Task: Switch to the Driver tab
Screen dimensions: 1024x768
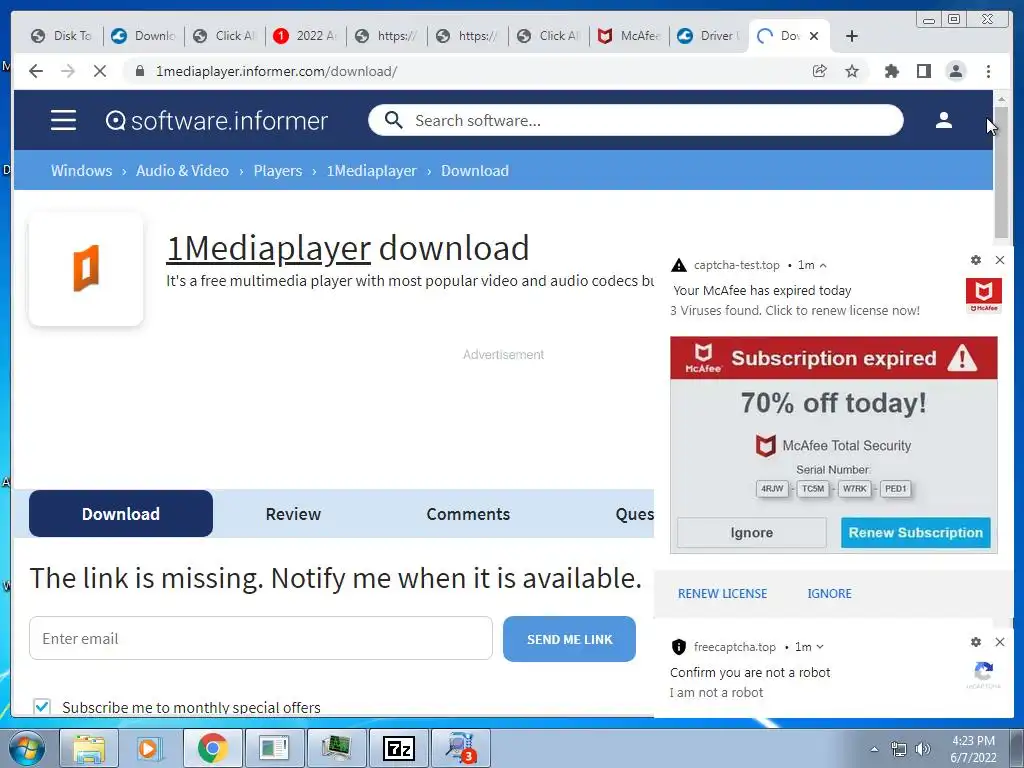Action: (710, 36)
